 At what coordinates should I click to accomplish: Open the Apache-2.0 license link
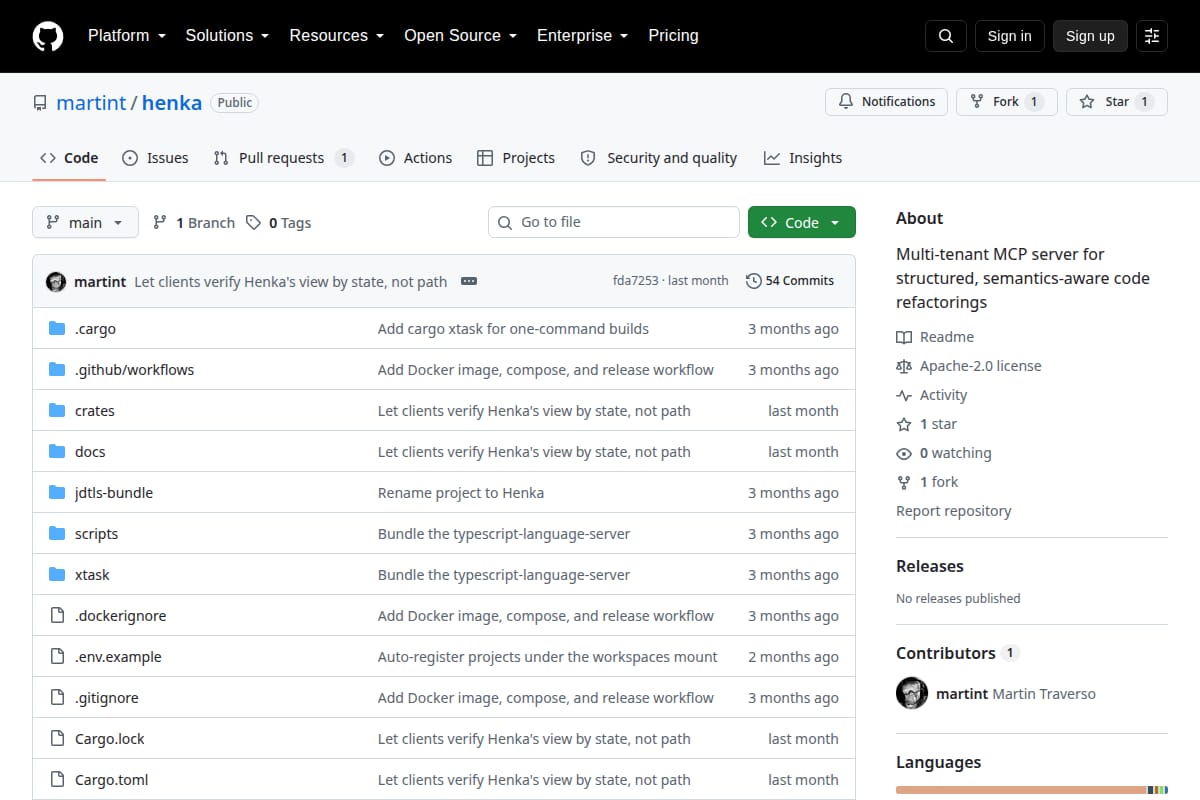(x=980, y=366)
